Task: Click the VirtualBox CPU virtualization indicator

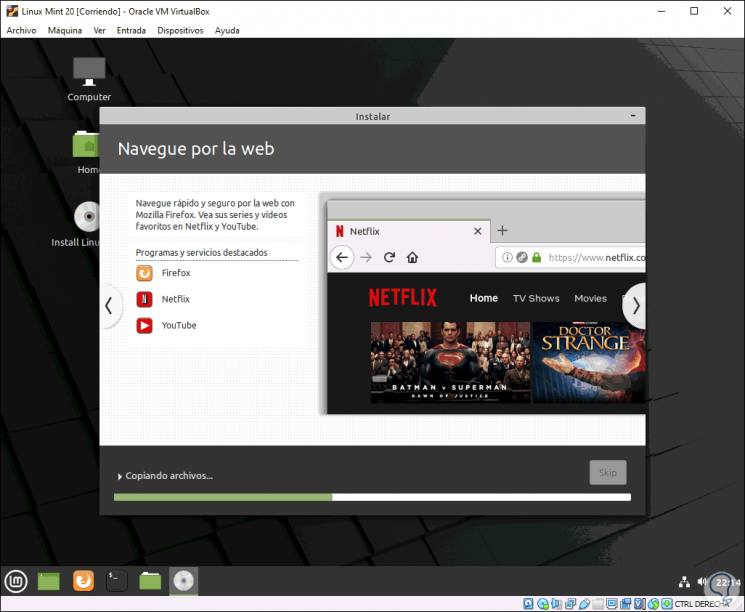Action: (640, 604)
